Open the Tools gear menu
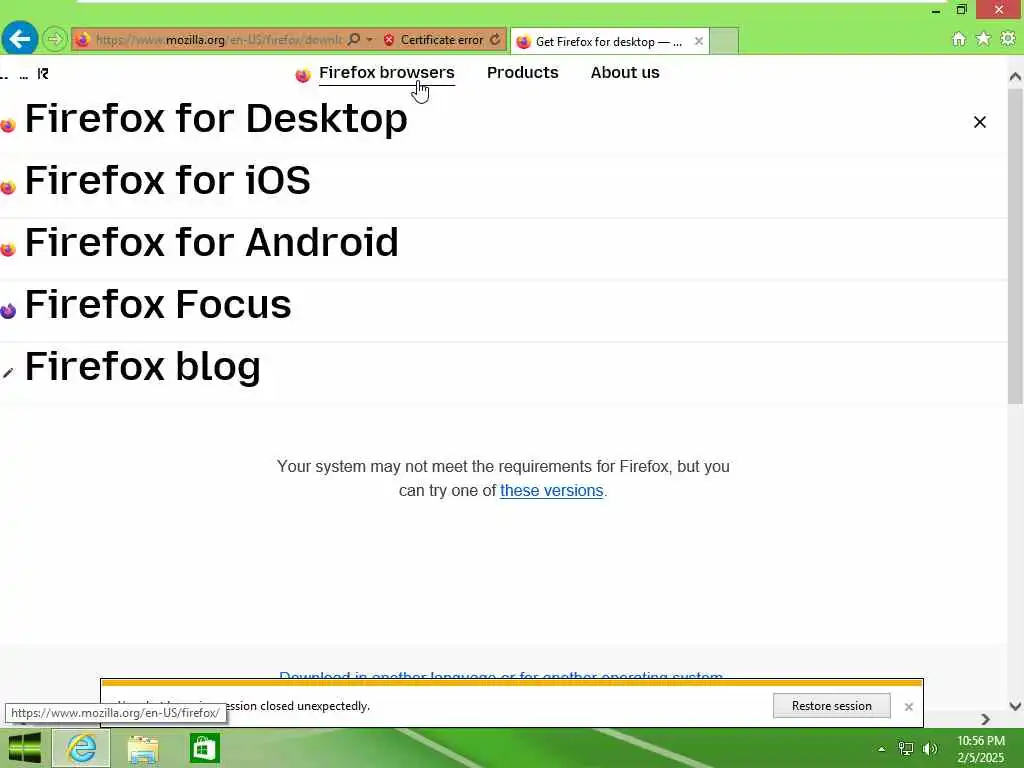This screenshot has height=768, width=1024. (x=1008, y=39)
